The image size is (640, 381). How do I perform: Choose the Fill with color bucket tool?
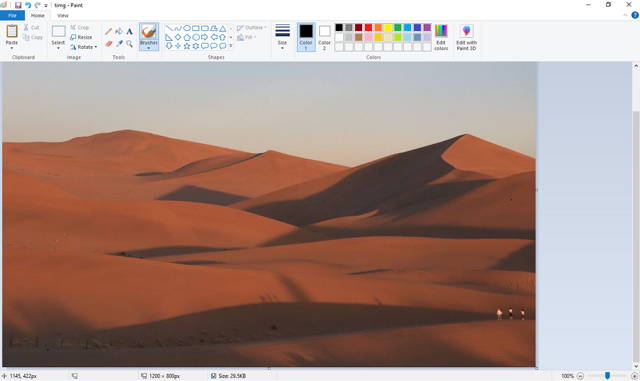coord(119,31)
